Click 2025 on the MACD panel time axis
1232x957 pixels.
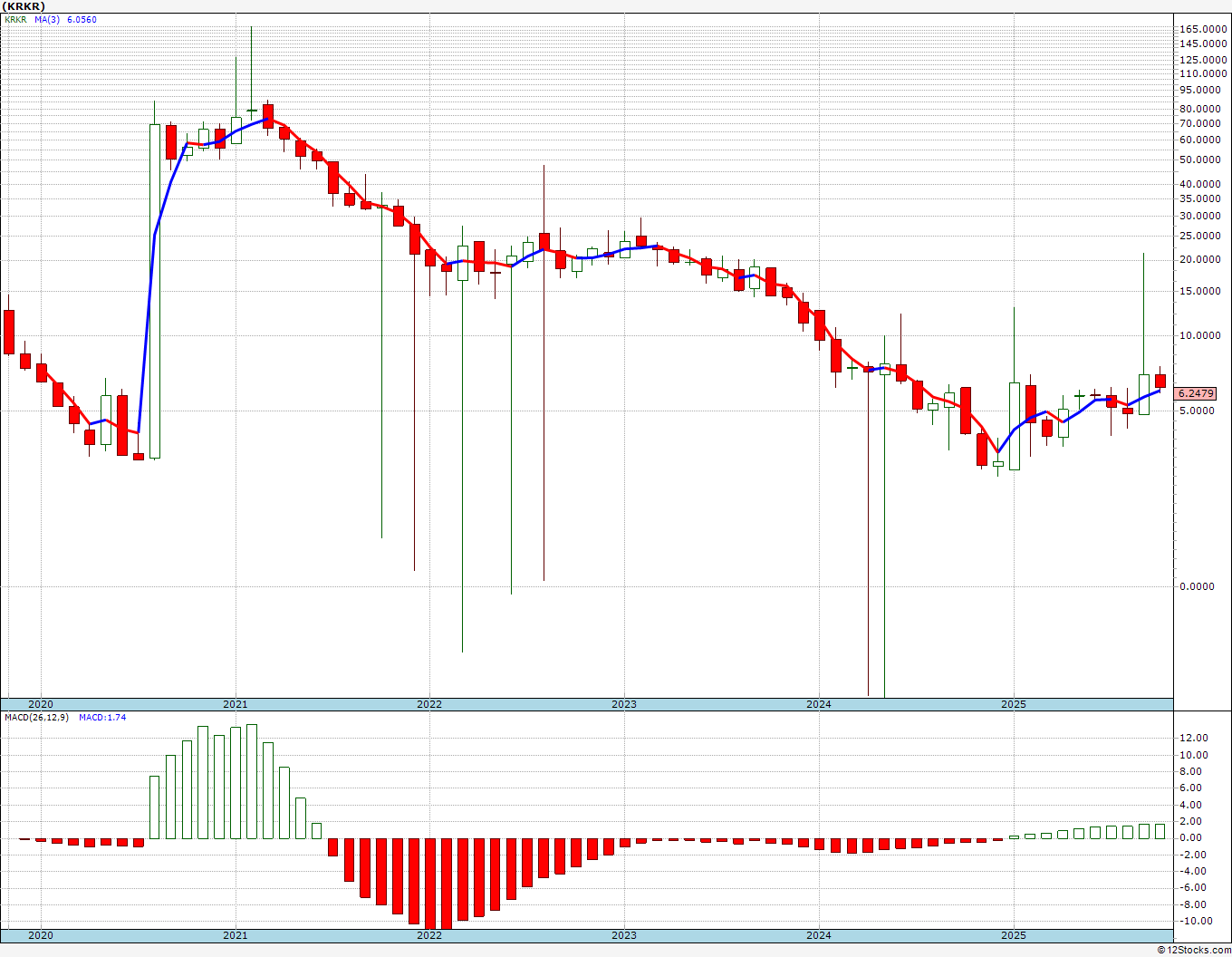[x=1014, y=934]
